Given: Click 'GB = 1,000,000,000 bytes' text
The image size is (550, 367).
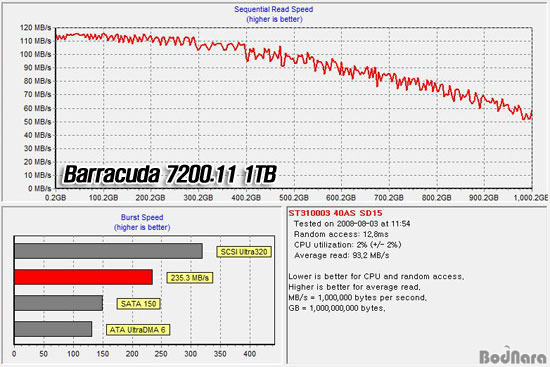Looking at the screenshot, I should click(337, 308).
